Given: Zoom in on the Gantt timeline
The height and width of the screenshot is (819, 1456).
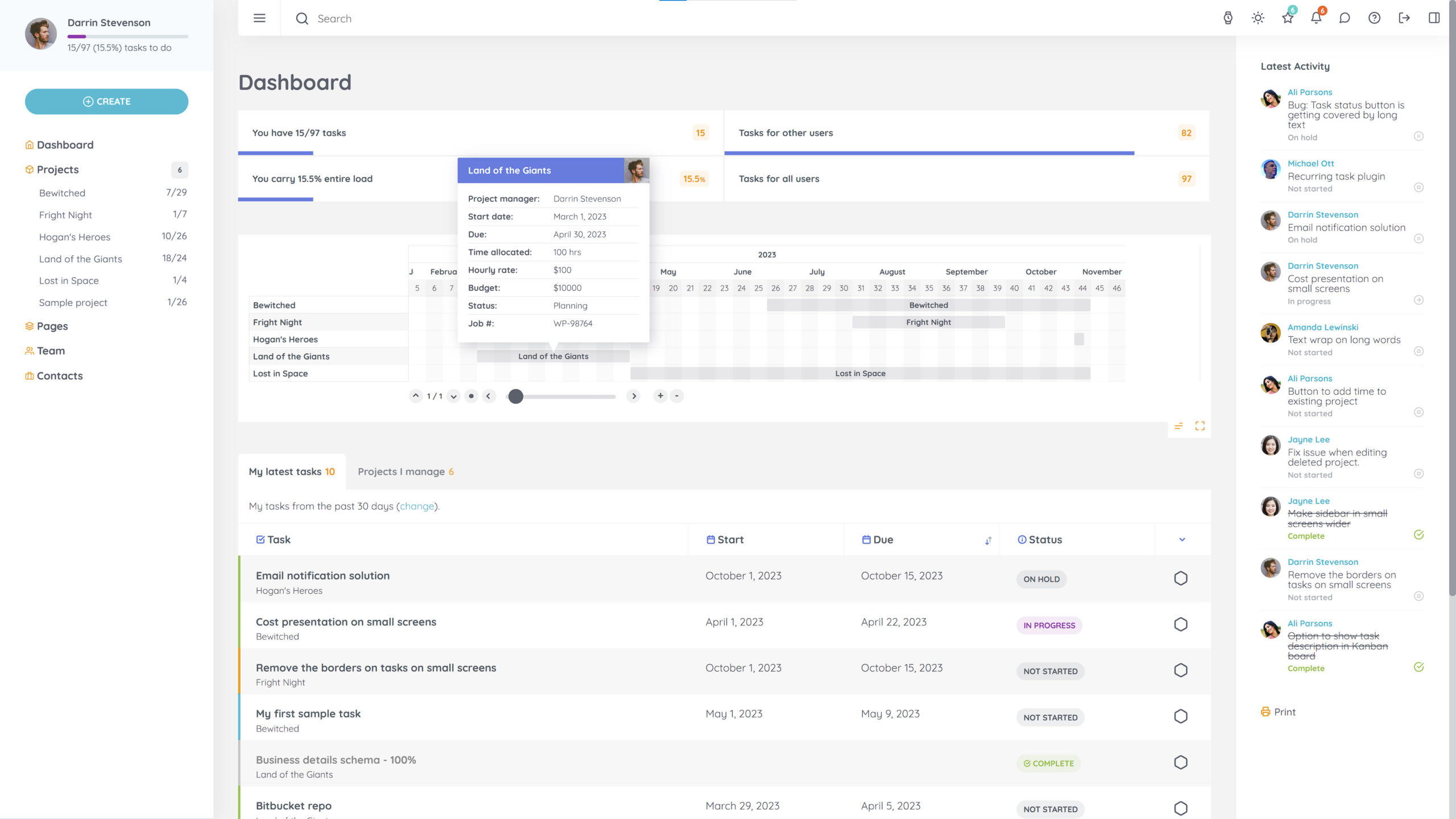Looking at the screenshot, I should [660, 396].
